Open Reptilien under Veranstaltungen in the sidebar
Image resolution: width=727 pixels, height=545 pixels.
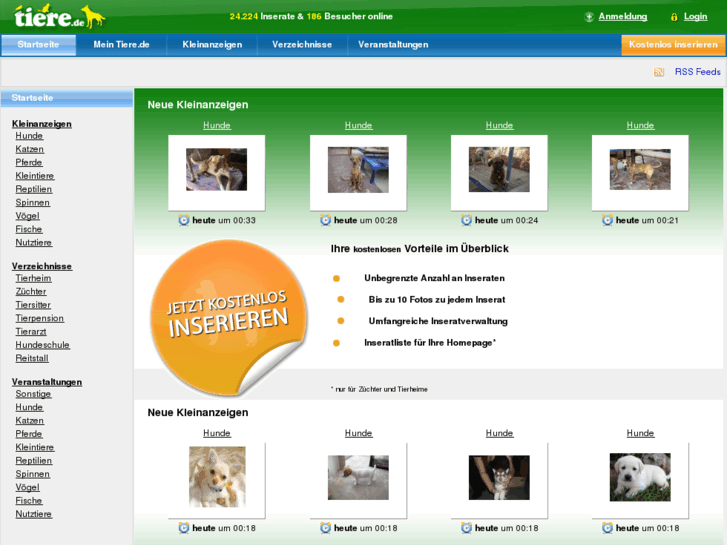click(x=34, y=461)
